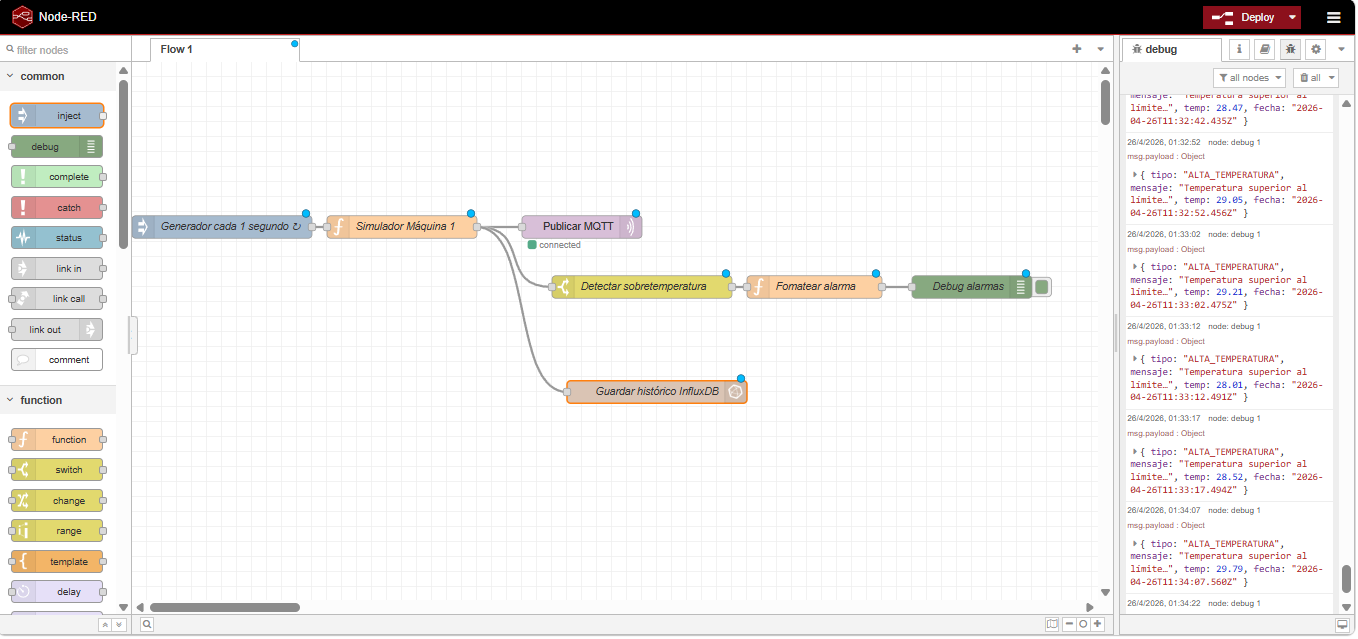
Task: Select the debug sidebar tab
Action: click(1171, 49)
